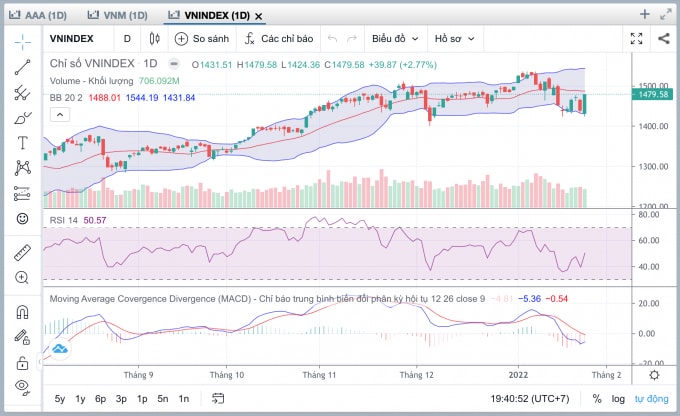Toggle tự động auto scale

651,399
